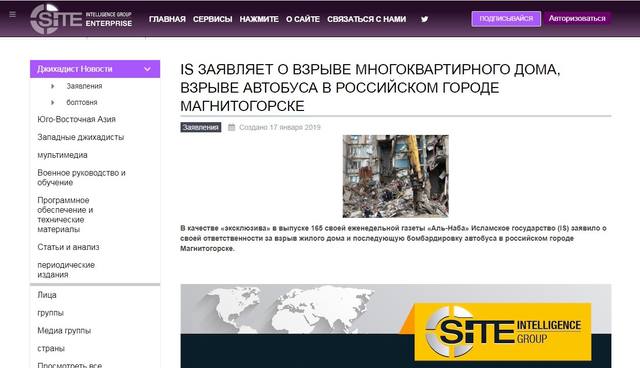This screenshot has width=640, height=368.
Task: Open Медиа группы sidebar link
Action: tap(64, 330)
